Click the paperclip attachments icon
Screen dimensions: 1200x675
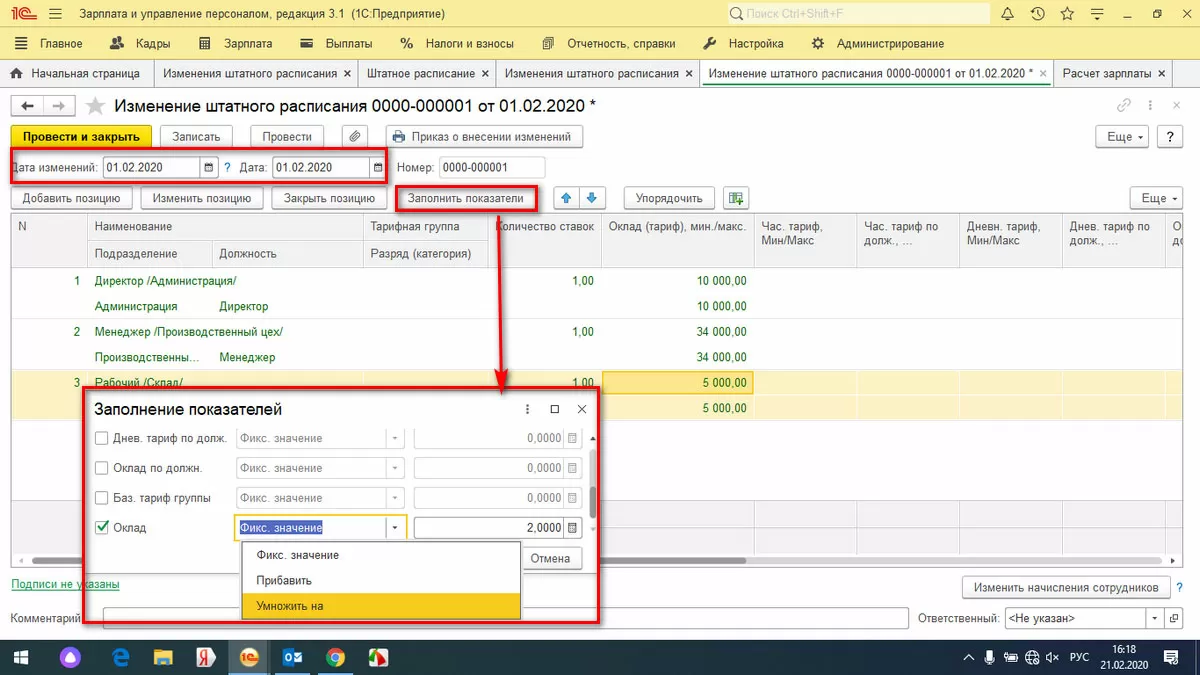point(355,137)
